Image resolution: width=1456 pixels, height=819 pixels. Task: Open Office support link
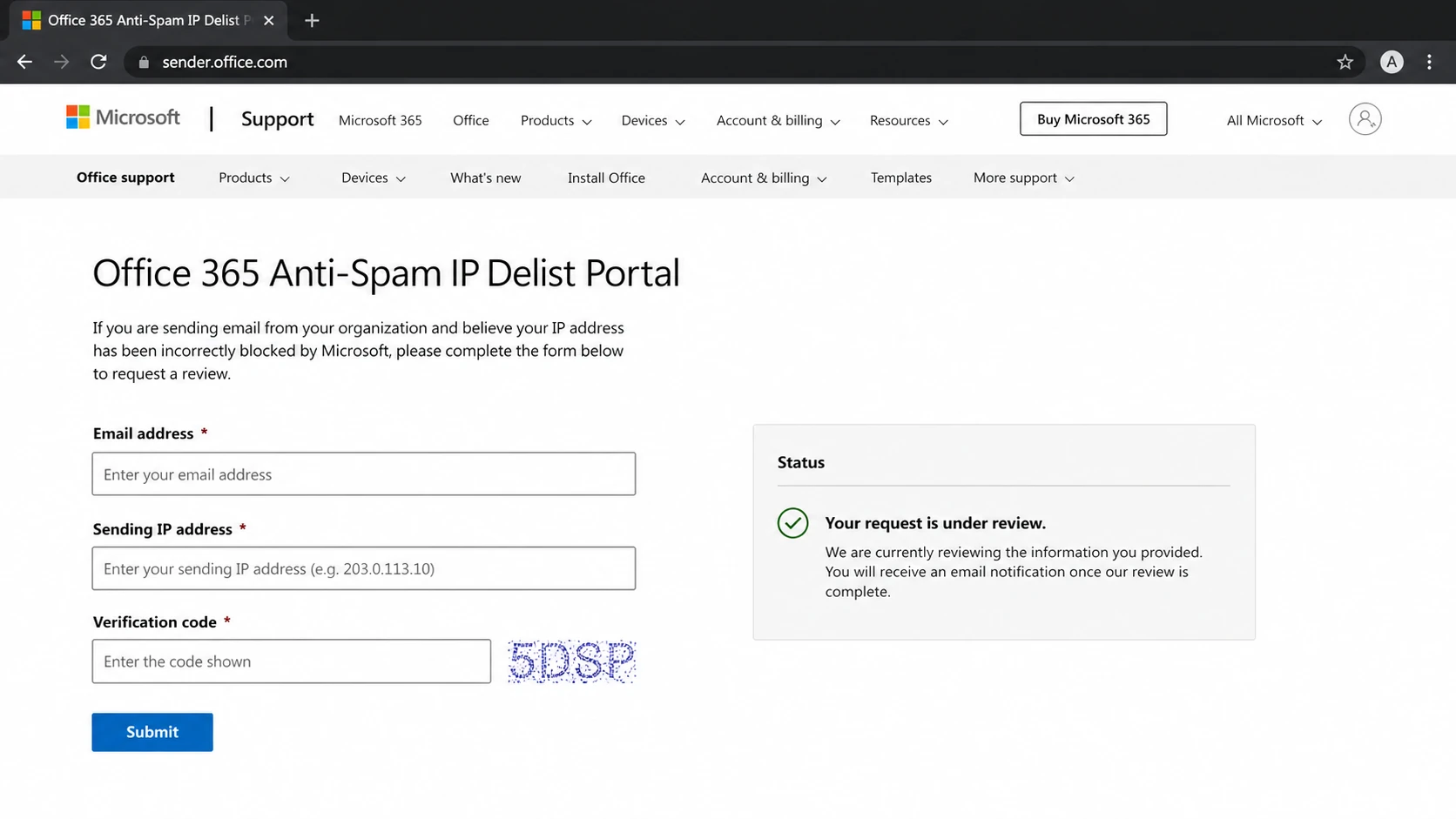(125, 177)
